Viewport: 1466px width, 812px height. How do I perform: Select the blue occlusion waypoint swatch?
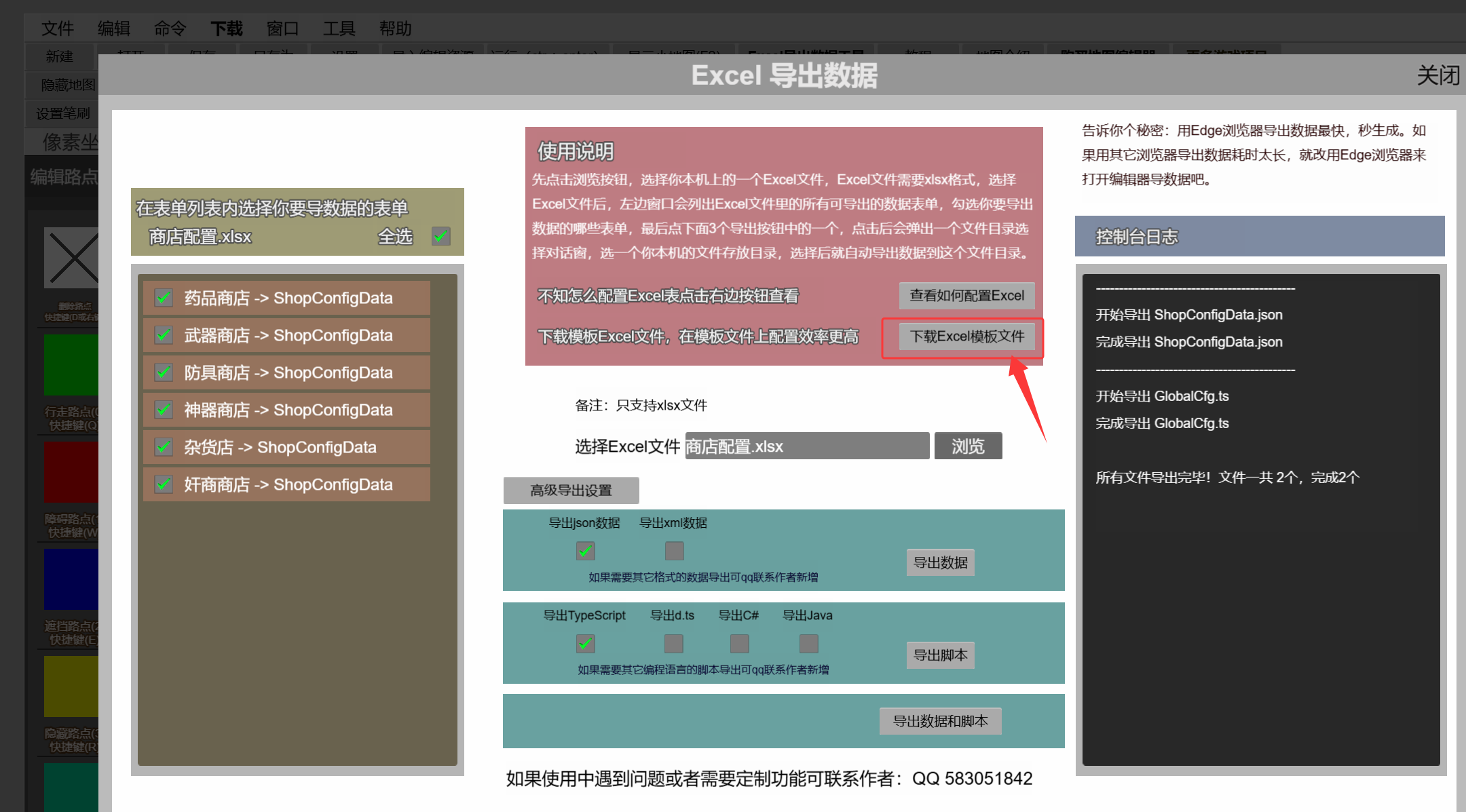[x=71, y=579]
